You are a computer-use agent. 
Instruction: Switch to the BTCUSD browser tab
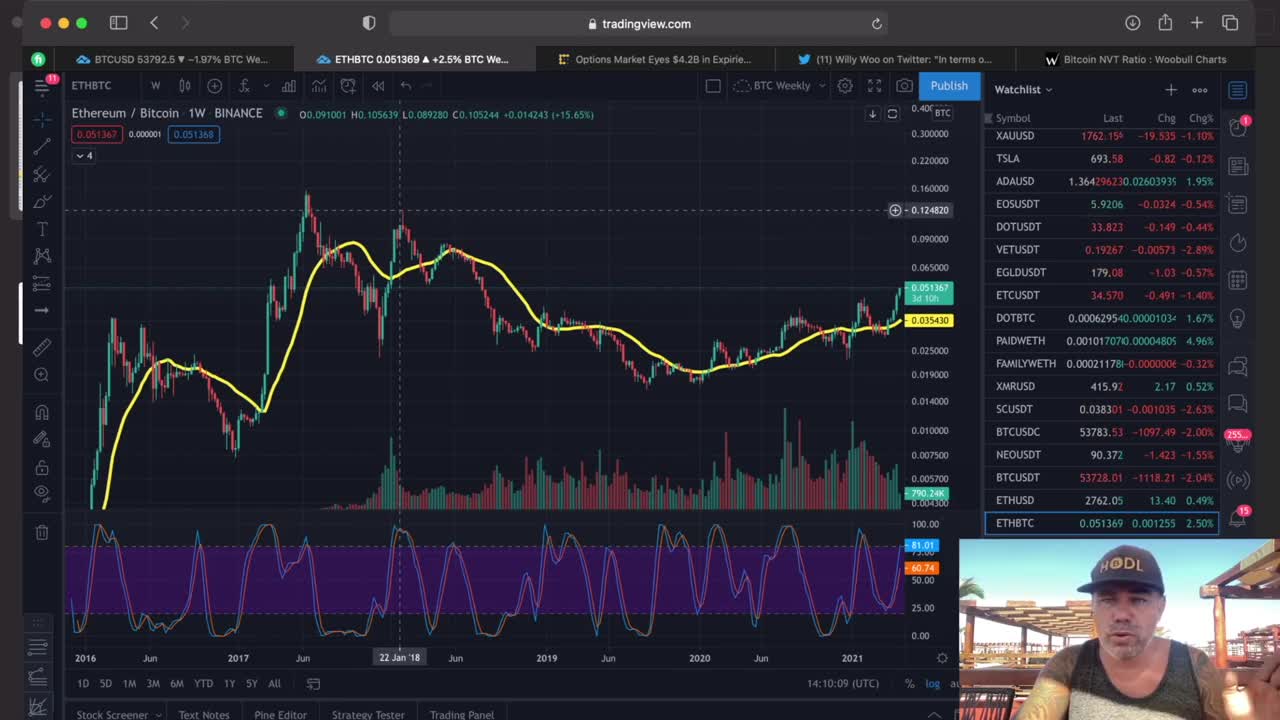173,60
